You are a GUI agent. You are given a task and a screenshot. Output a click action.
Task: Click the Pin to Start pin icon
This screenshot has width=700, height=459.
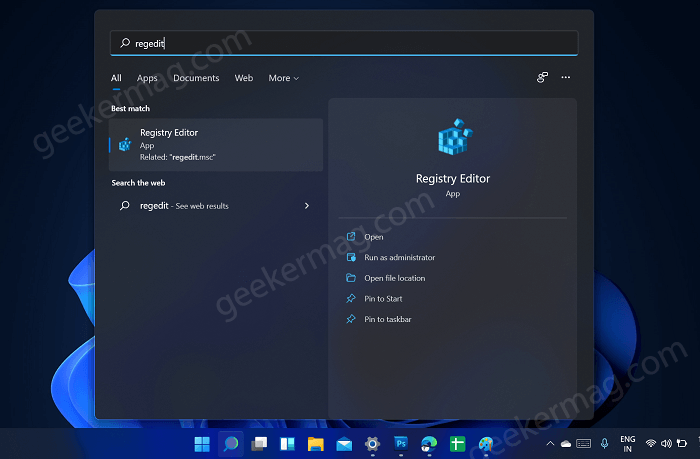point(351,298)
